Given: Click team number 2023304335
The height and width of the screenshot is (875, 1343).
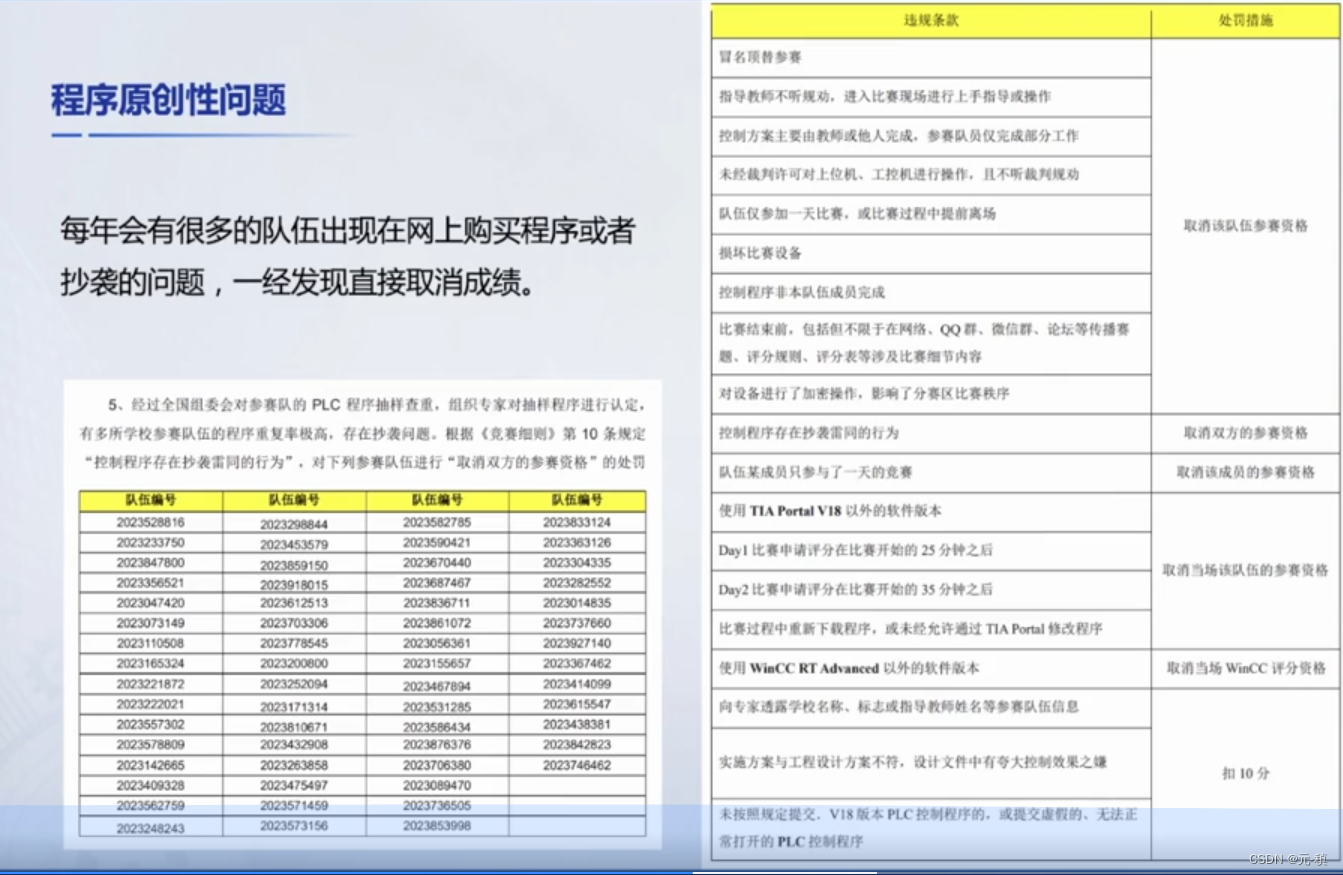Looking at the screenshot, I should coord(577,563).
